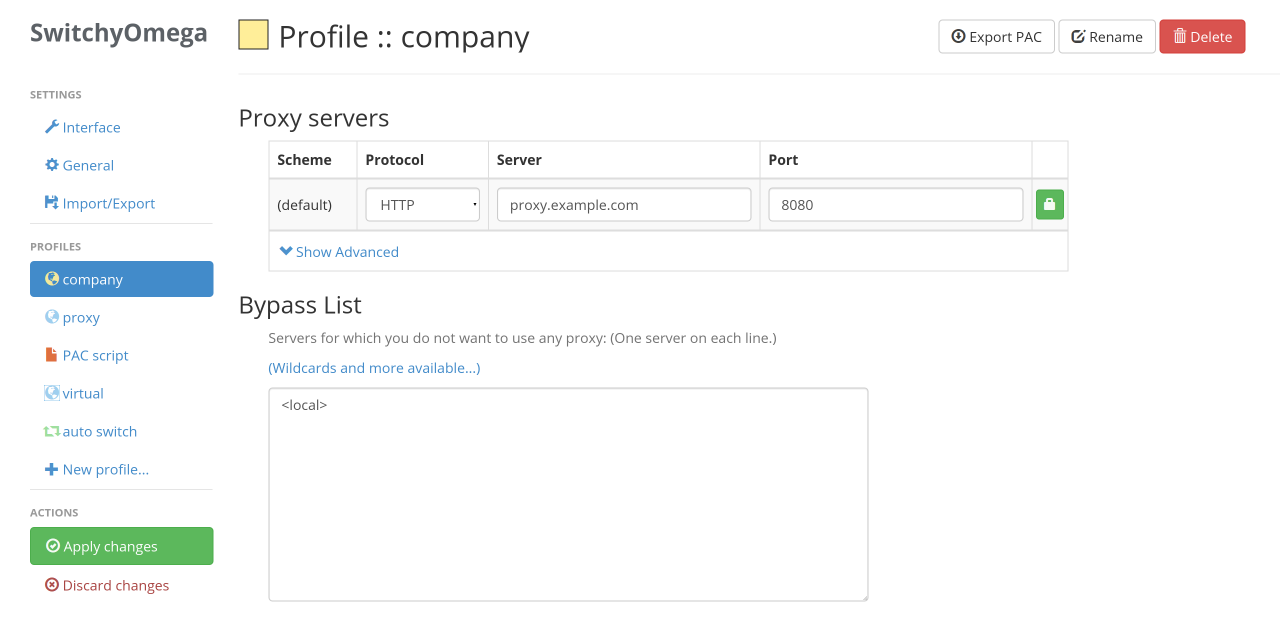Viewport: 1280px width, 620px height.
Task: Open the Protocol HTTP dropdown
Action: coord(422,204)
